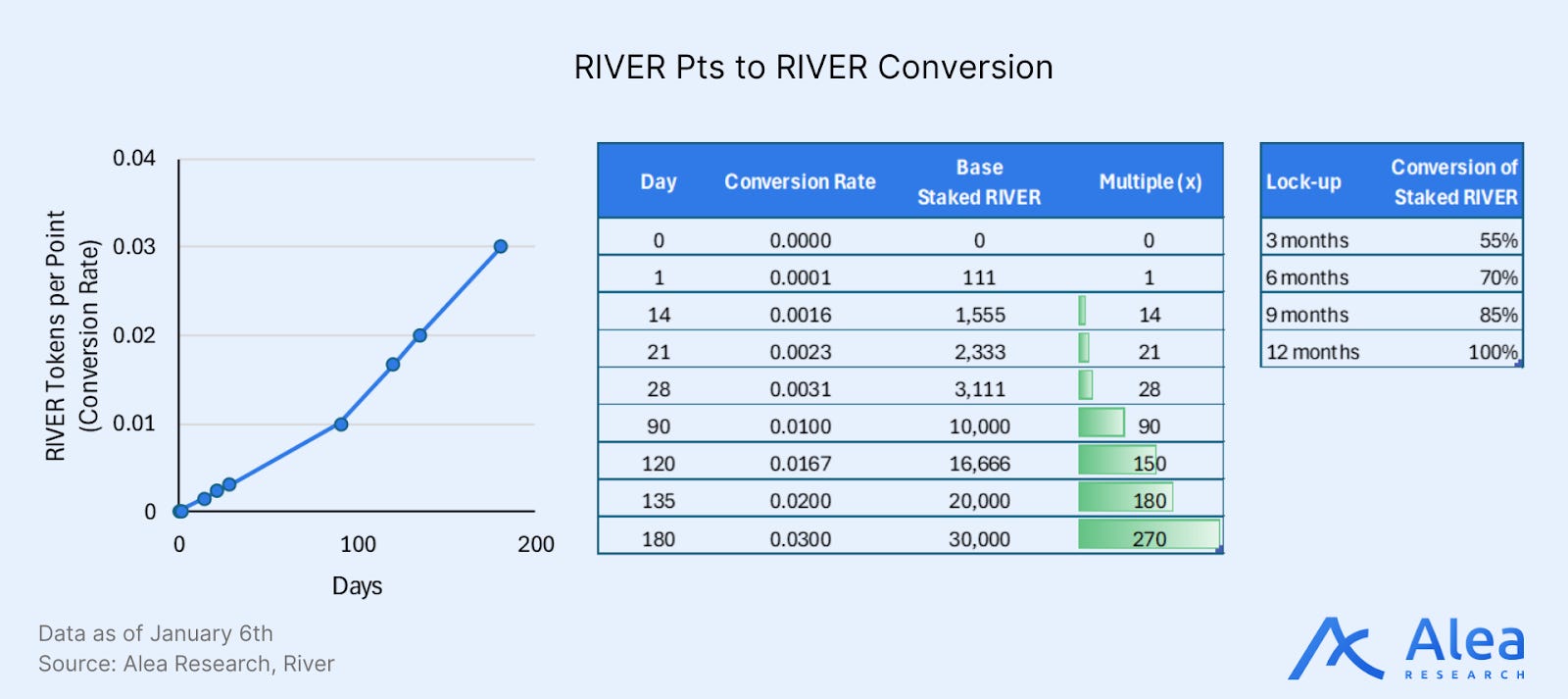Click the 'Base Staked RIVER' column header
1568x699 pixels.
(979, 182)
